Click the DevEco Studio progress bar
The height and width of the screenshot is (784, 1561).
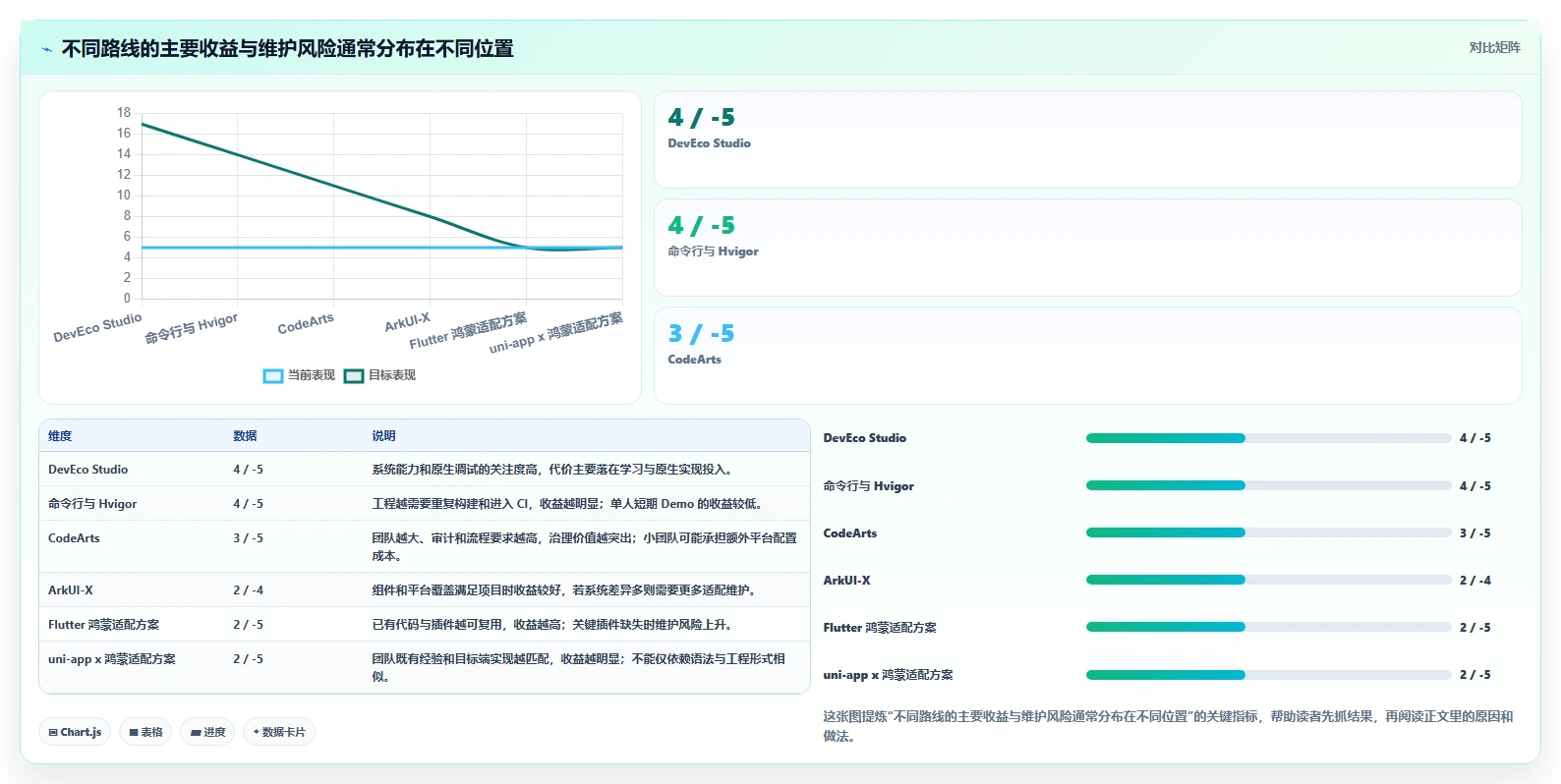[x=1268, y=438]
